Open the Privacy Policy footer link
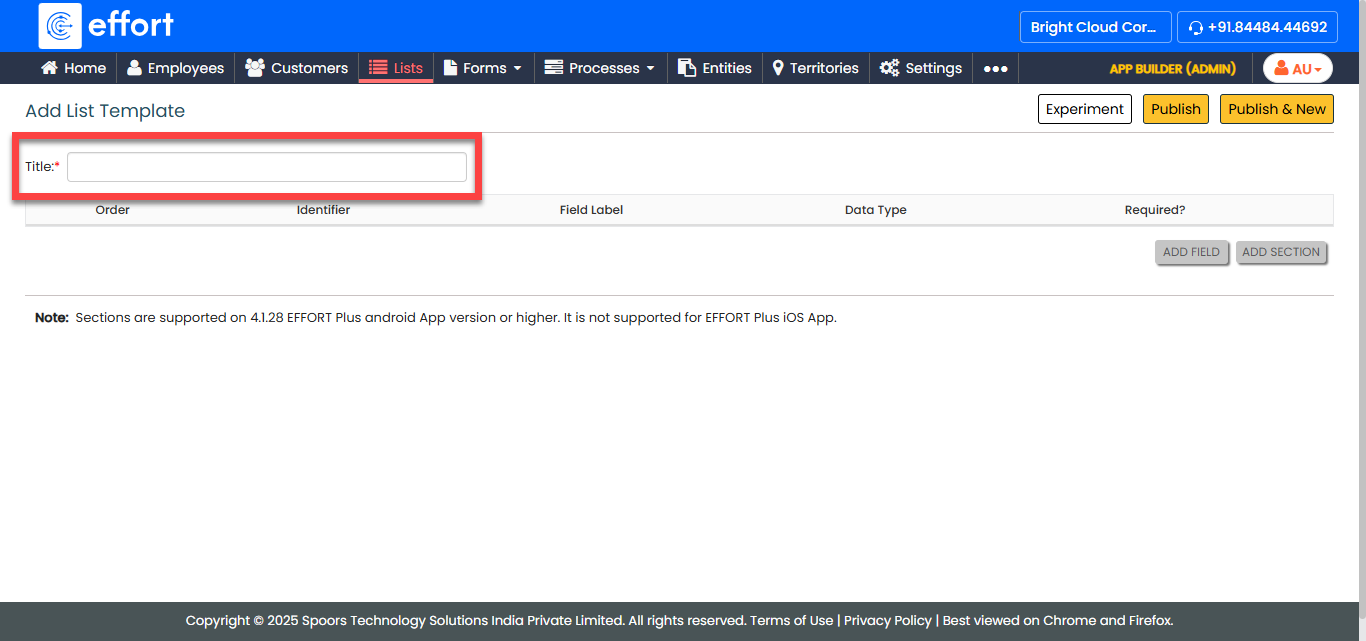1366x641 pixels. 887,620
